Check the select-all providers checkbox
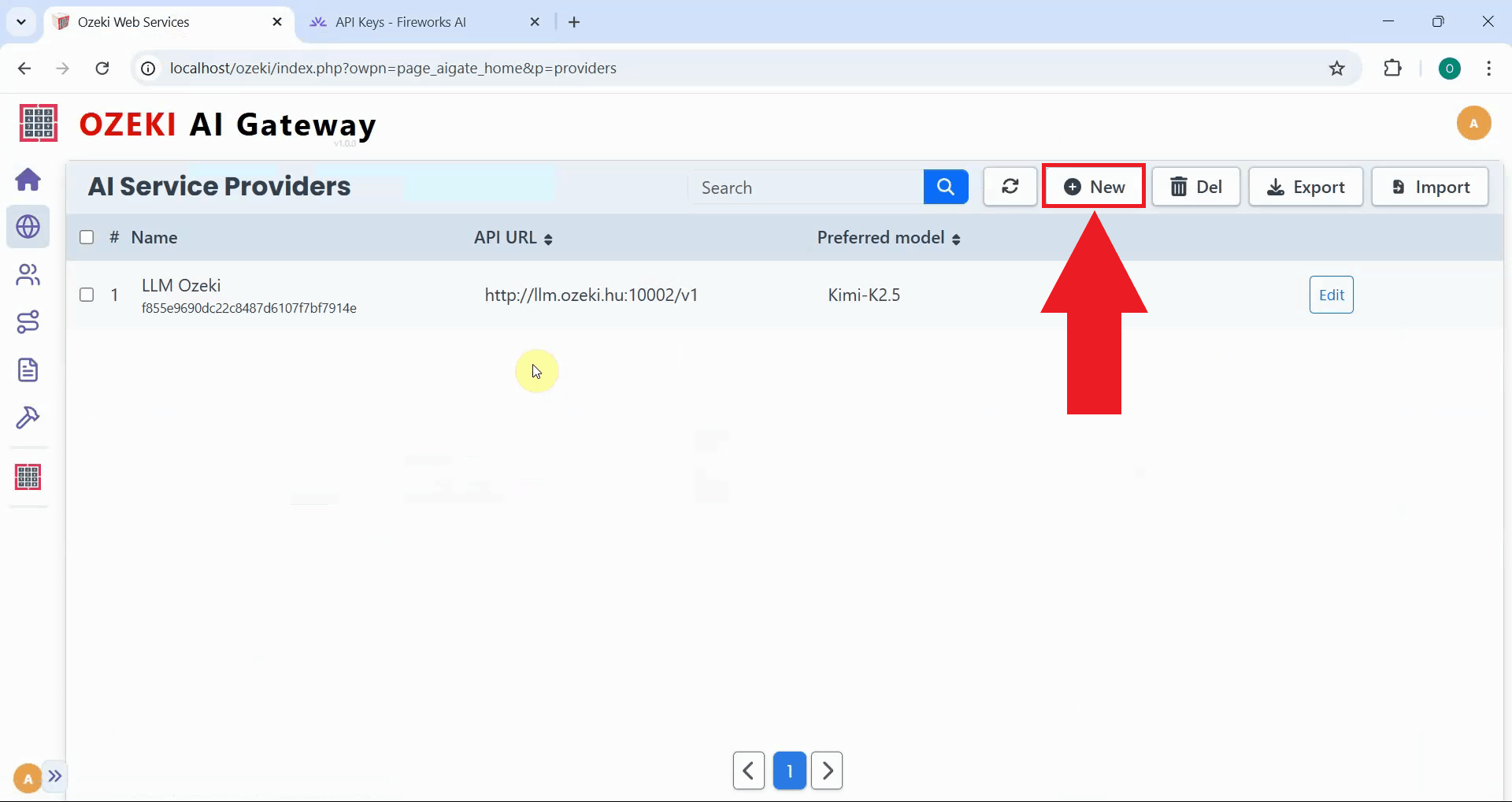The width and height of the screenshot is (1512, 802). pos(87,237)
